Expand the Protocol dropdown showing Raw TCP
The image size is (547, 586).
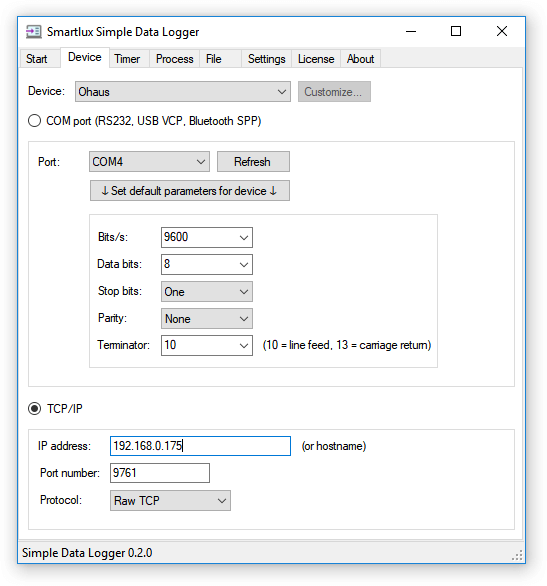pos(170,500)
